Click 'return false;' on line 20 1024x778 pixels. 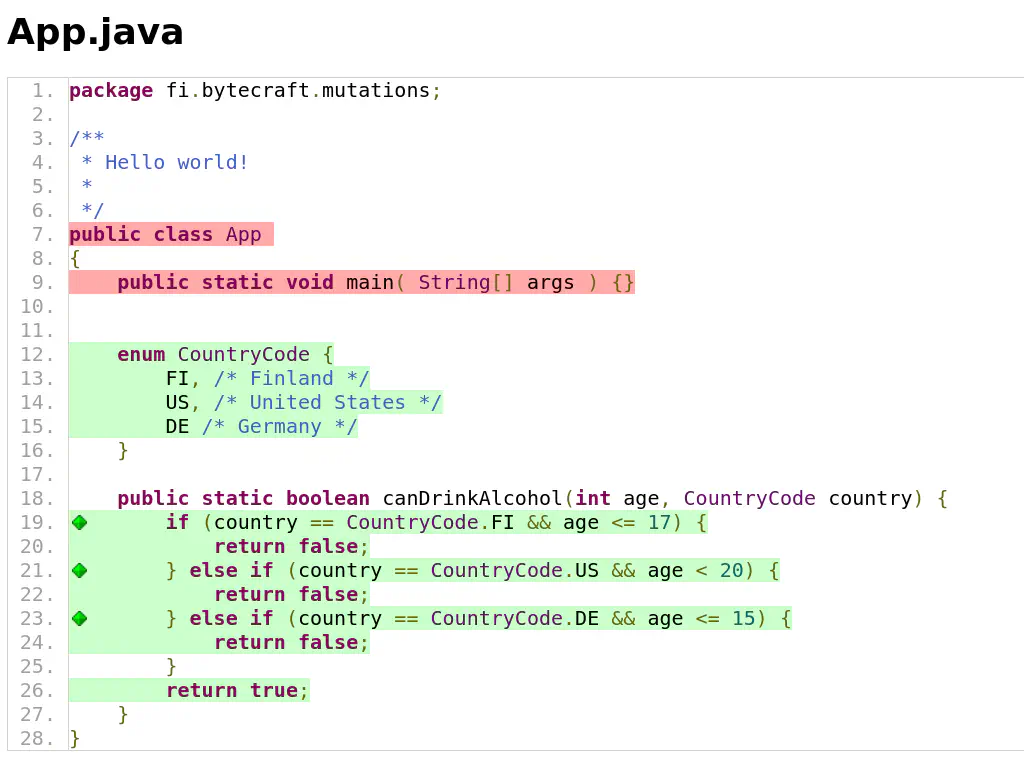click(x=291, y=547)
